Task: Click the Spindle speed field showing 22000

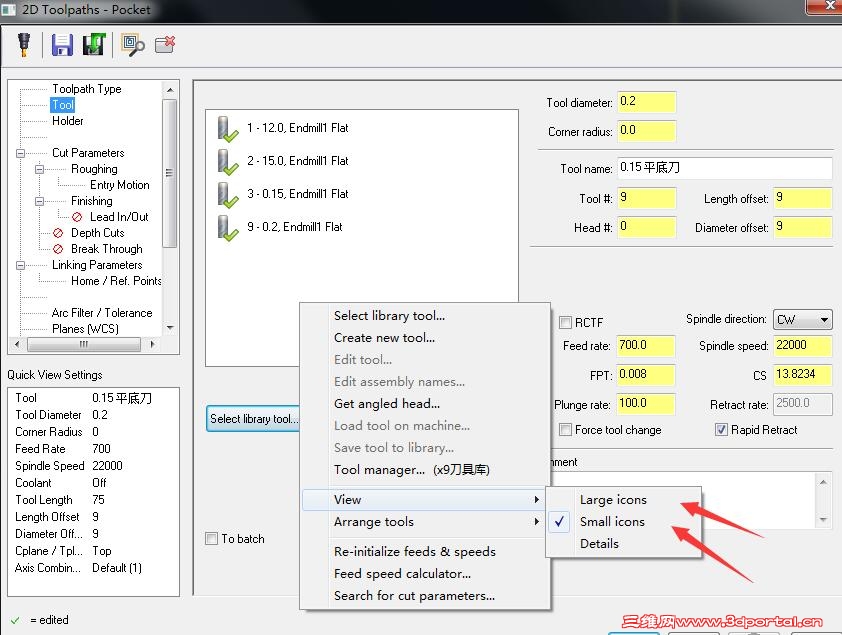Action: click(803, 346)
